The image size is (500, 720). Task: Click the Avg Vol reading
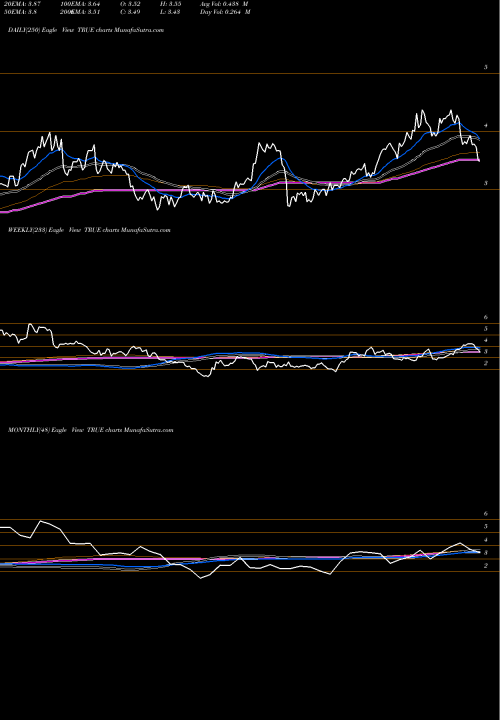224,4
